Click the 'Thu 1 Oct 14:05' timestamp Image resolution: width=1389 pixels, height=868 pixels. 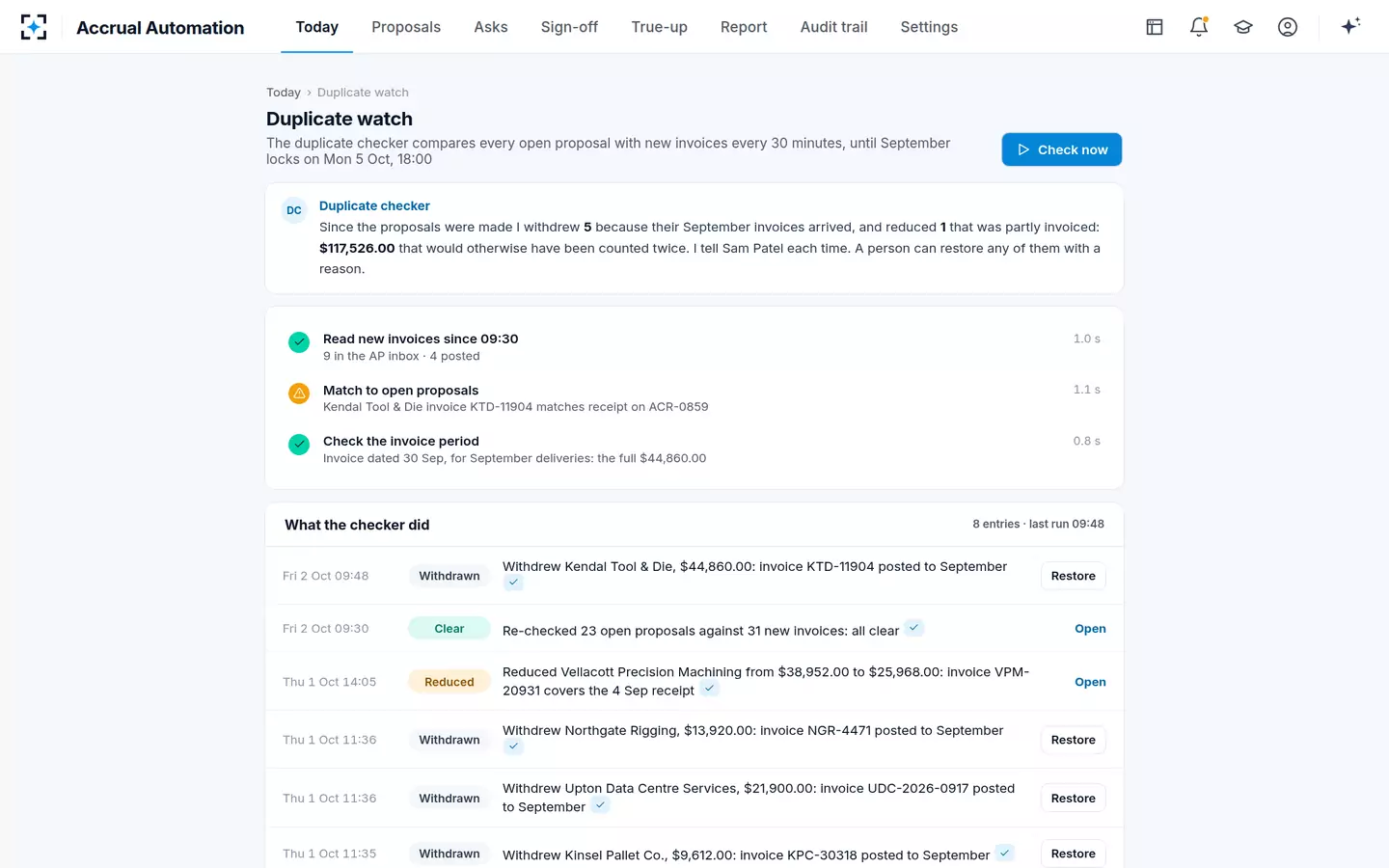[329, 682]
